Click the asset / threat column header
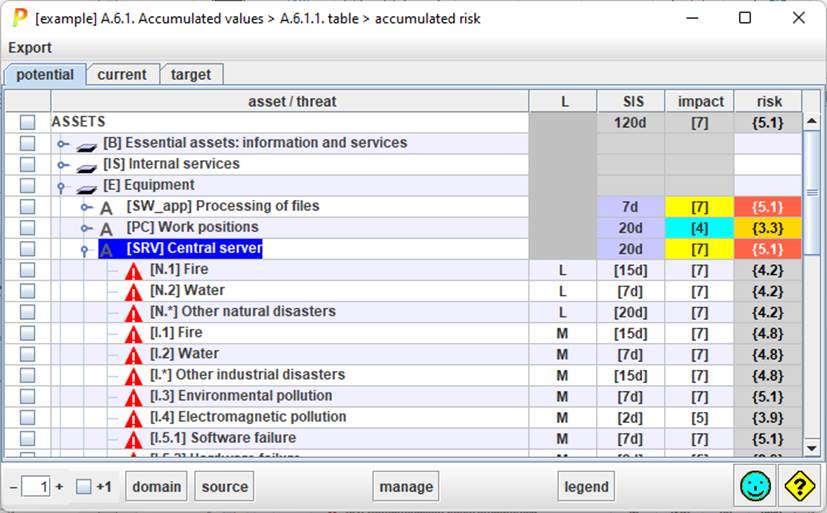 (290, 101)
